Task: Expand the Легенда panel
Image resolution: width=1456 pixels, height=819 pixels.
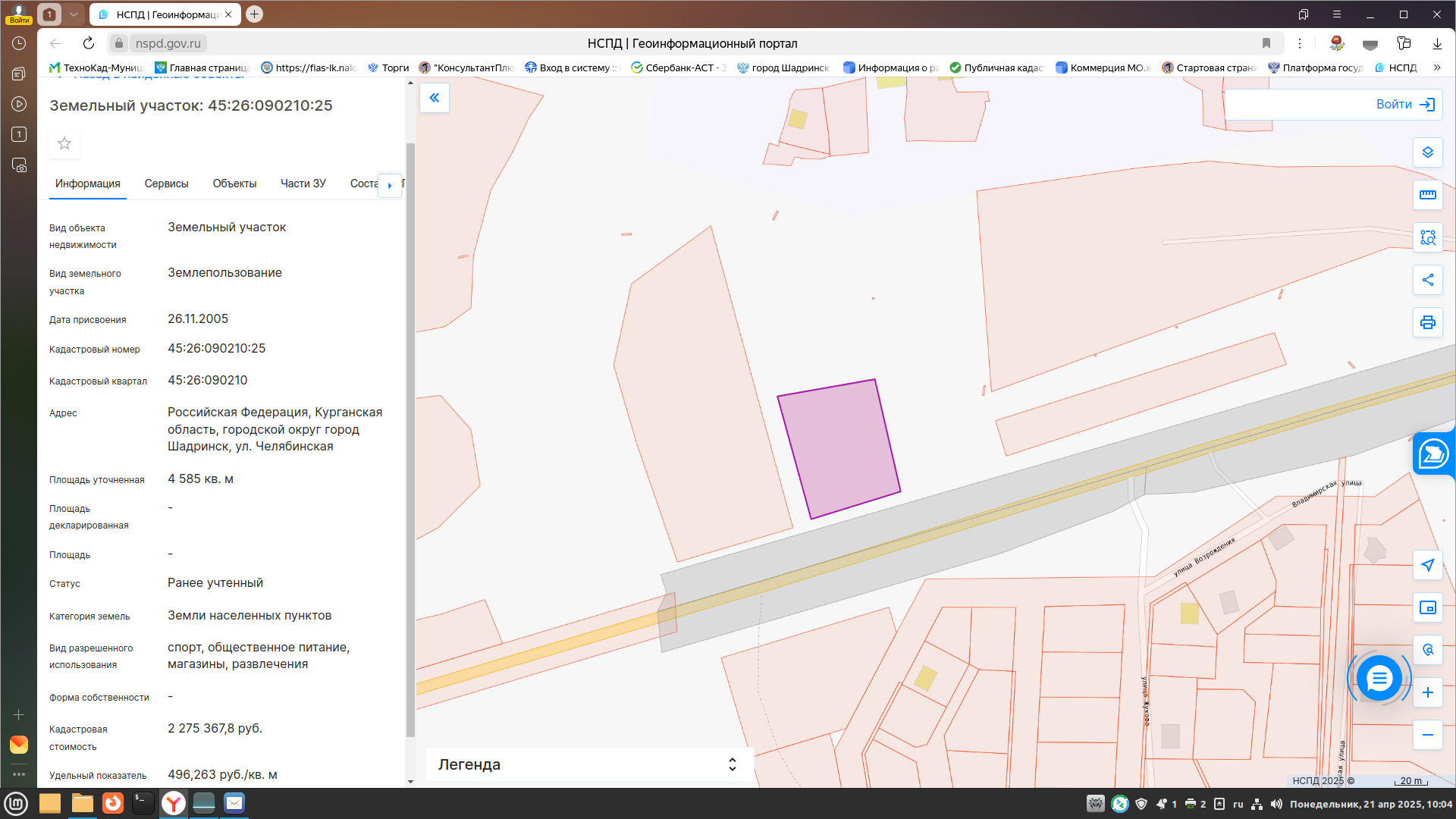Action: click(x=589, y=764)
